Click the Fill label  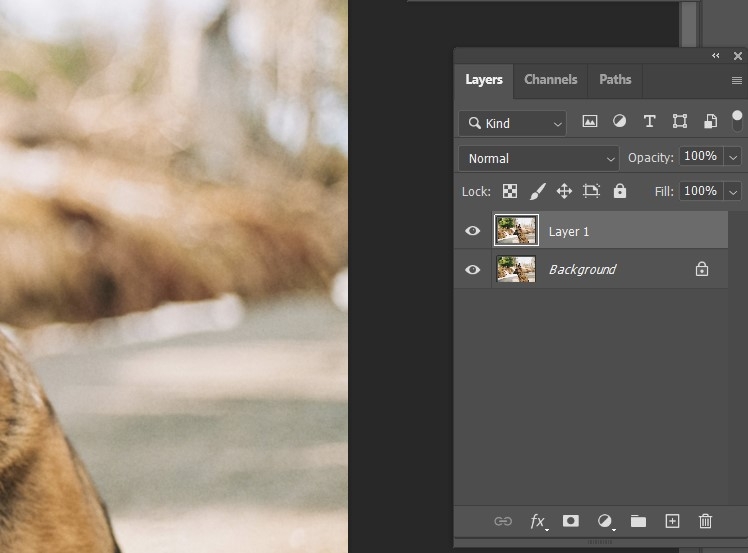tap(664, 192)
